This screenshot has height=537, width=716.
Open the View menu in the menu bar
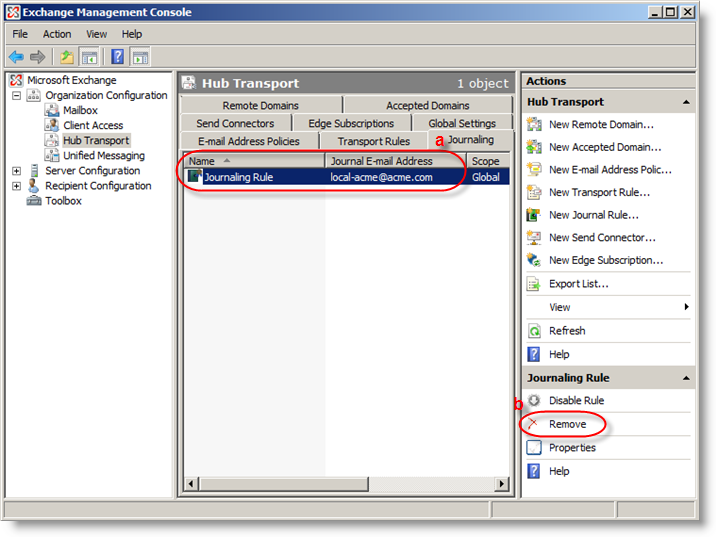pos(97,34)
